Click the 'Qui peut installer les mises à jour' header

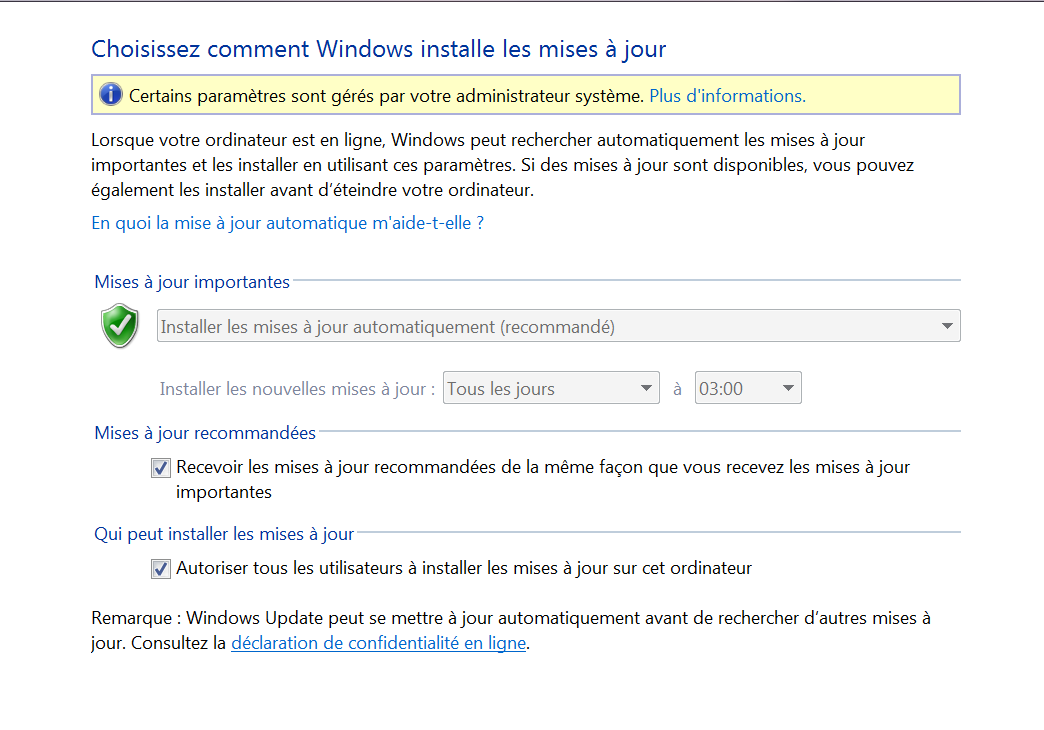click(x=224, y=535)
